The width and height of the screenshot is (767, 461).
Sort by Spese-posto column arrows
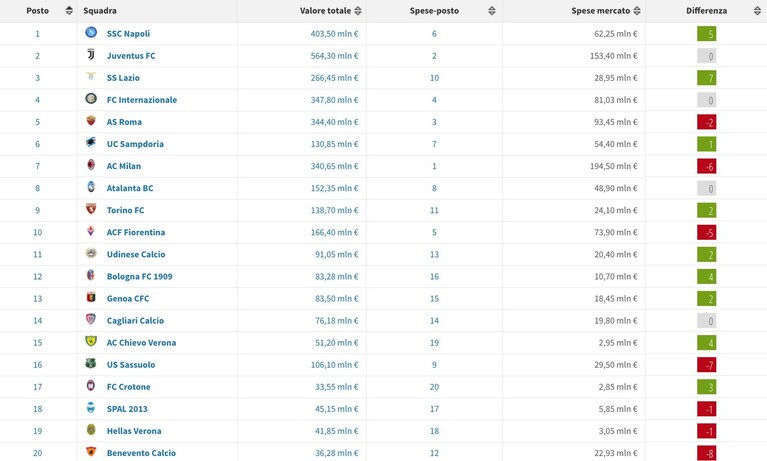492,11
